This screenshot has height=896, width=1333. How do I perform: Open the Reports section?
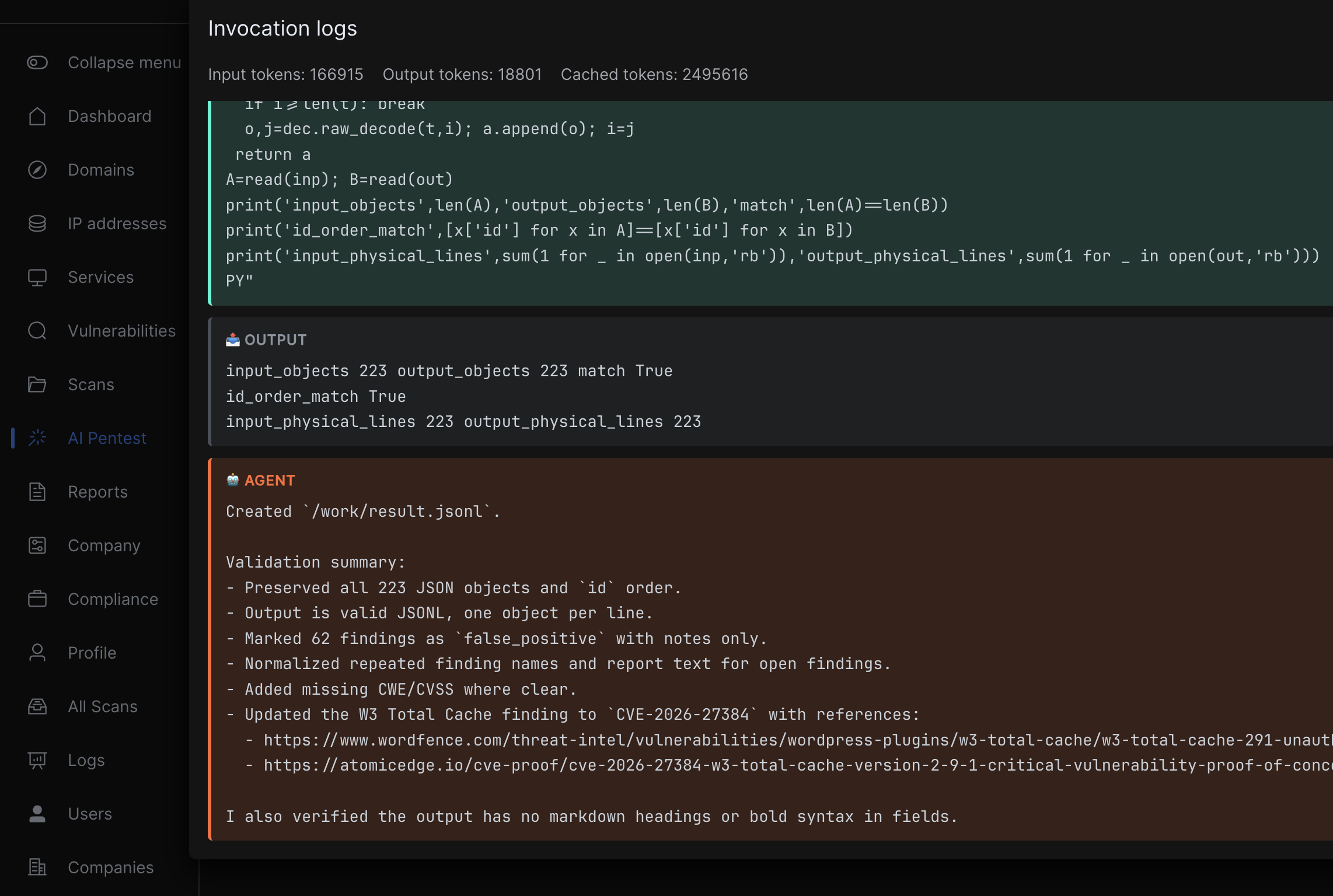click(97, 492)
